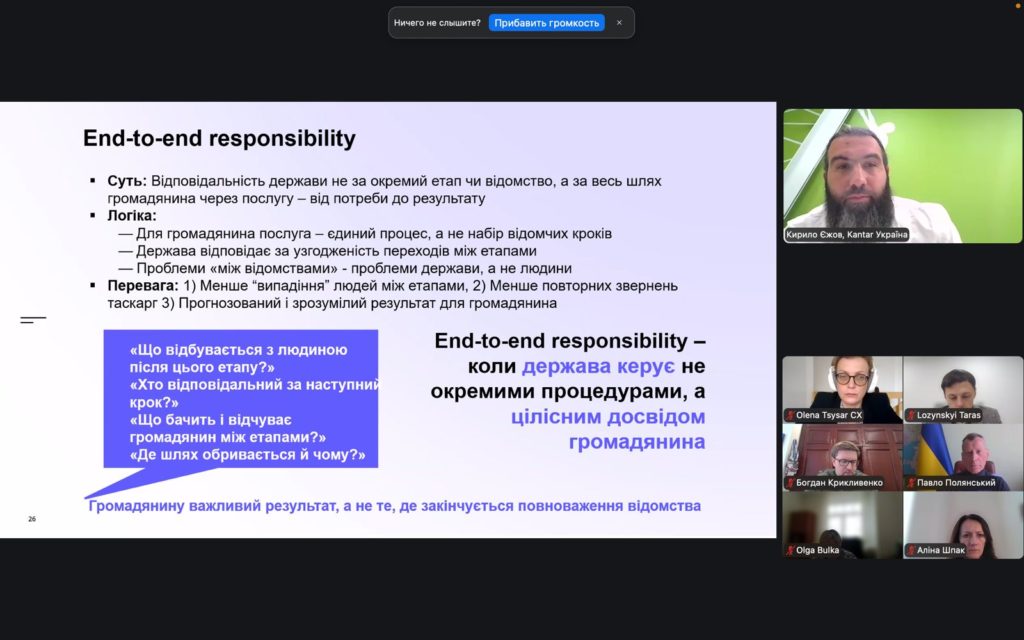Click Lozynskyi Taras's muted microphone icon

pyautogui.click(x=911, y=415)
